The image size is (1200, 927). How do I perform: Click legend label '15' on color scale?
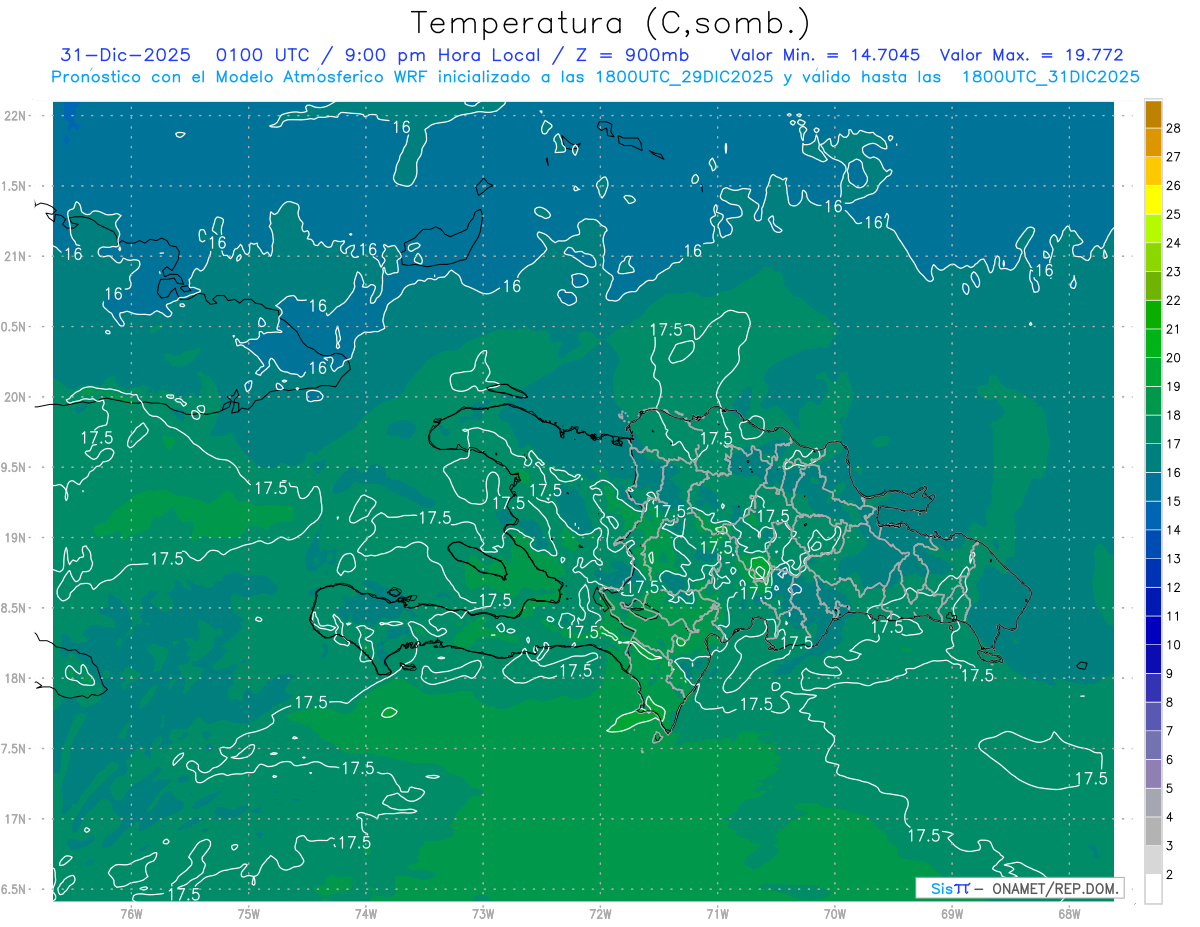tap(1174, 501)
